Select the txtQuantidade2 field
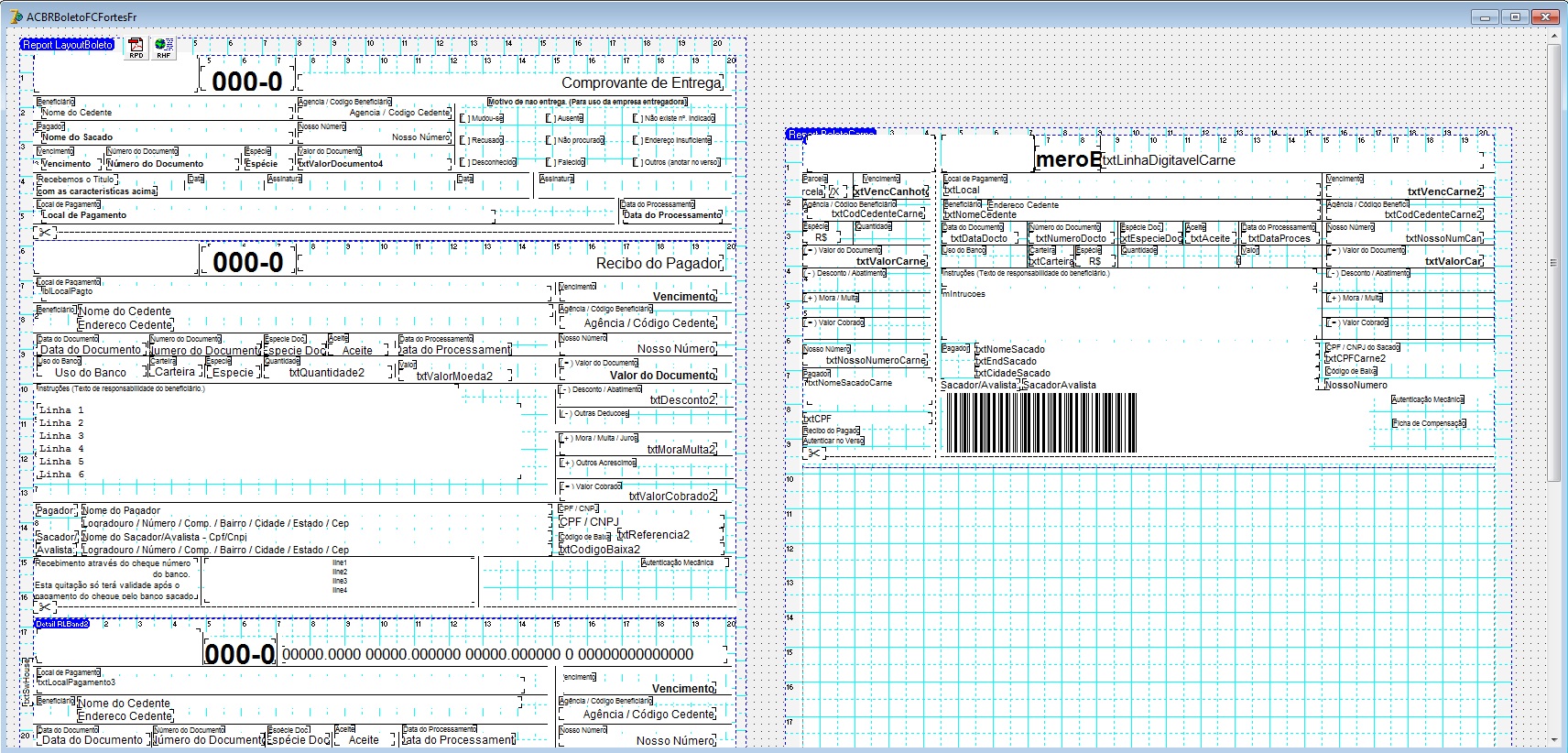This screenshot has width=1568, height=753. point(327,373)
